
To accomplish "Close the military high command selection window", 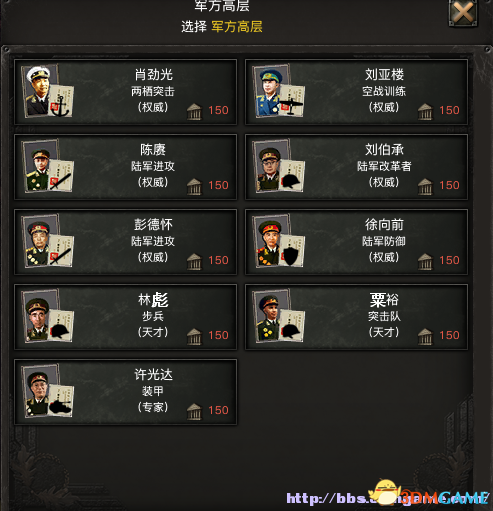I will (463, 13).
